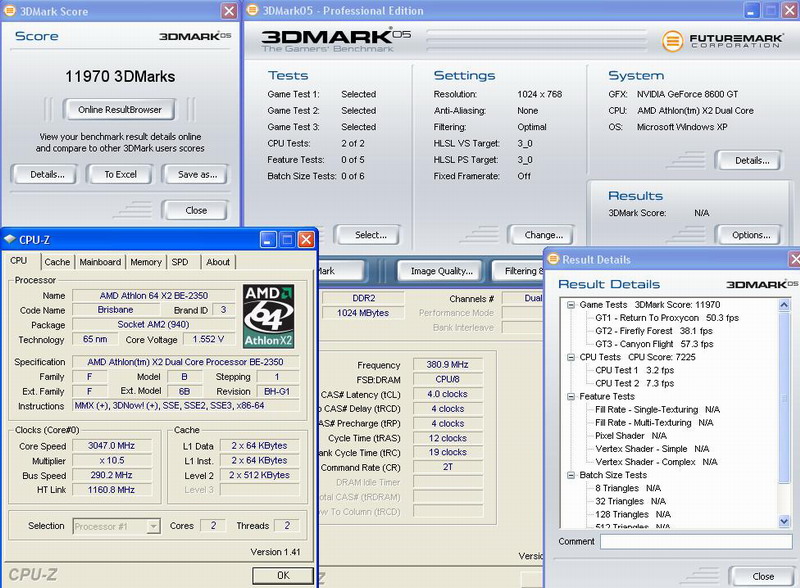800x588 pixels.
Task: Click the Image Quality... button
Action: pos(441,271)
